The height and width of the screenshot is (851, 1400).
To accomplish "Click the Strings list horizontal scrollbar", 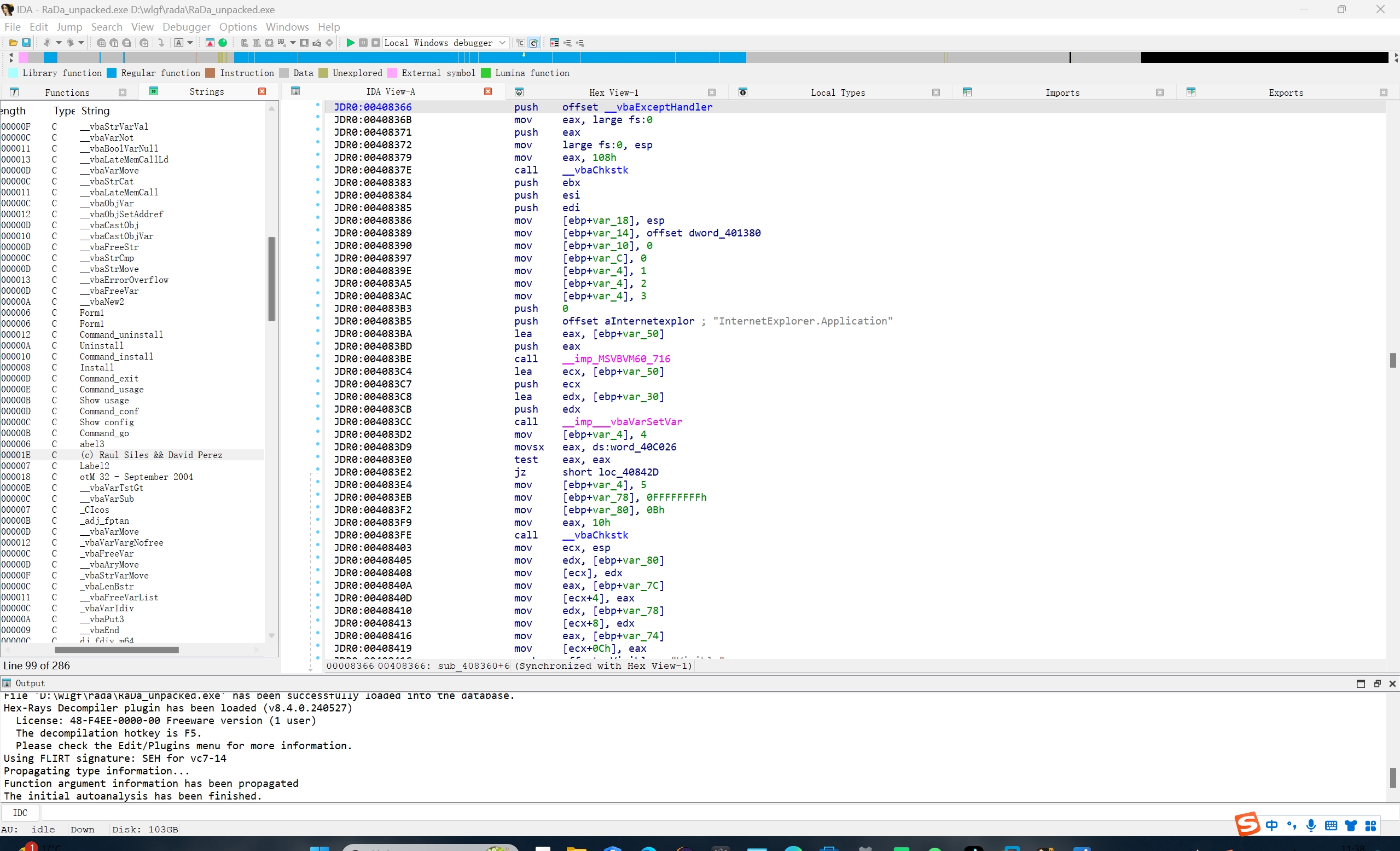I will click(x=117, y=649).
